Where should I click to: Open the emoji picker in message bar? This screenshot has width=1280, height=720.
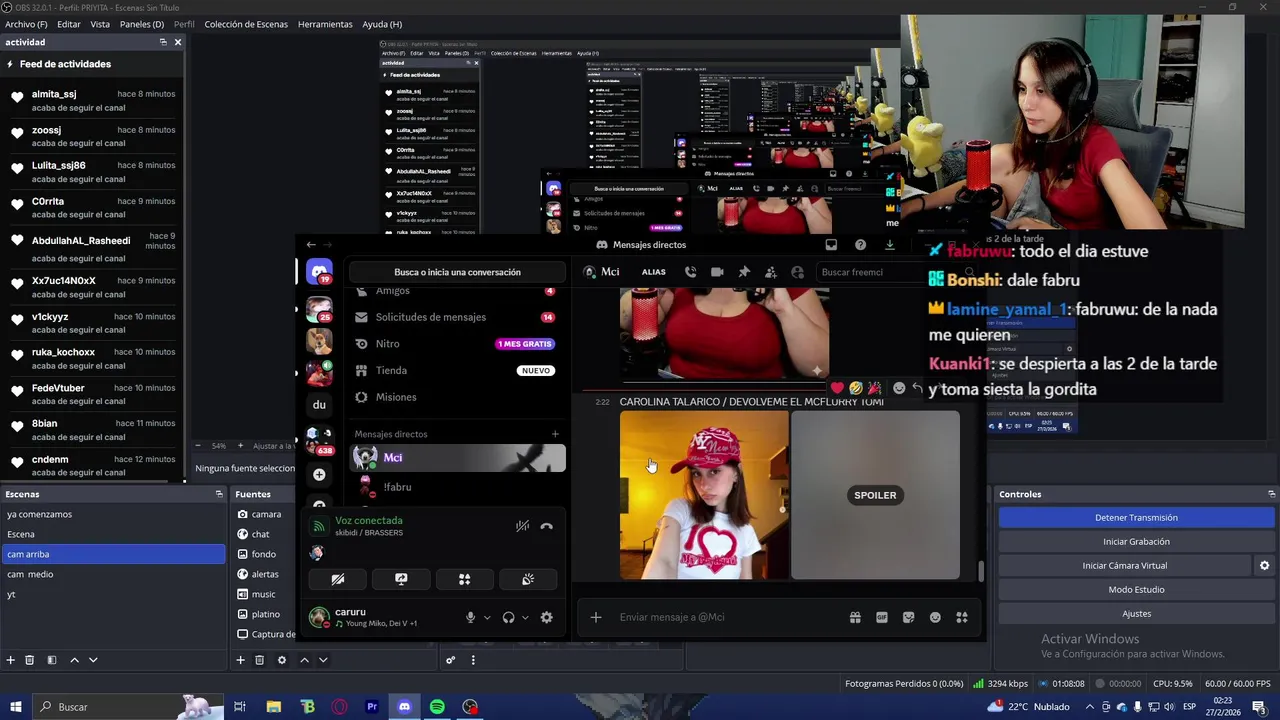[936, 617]
